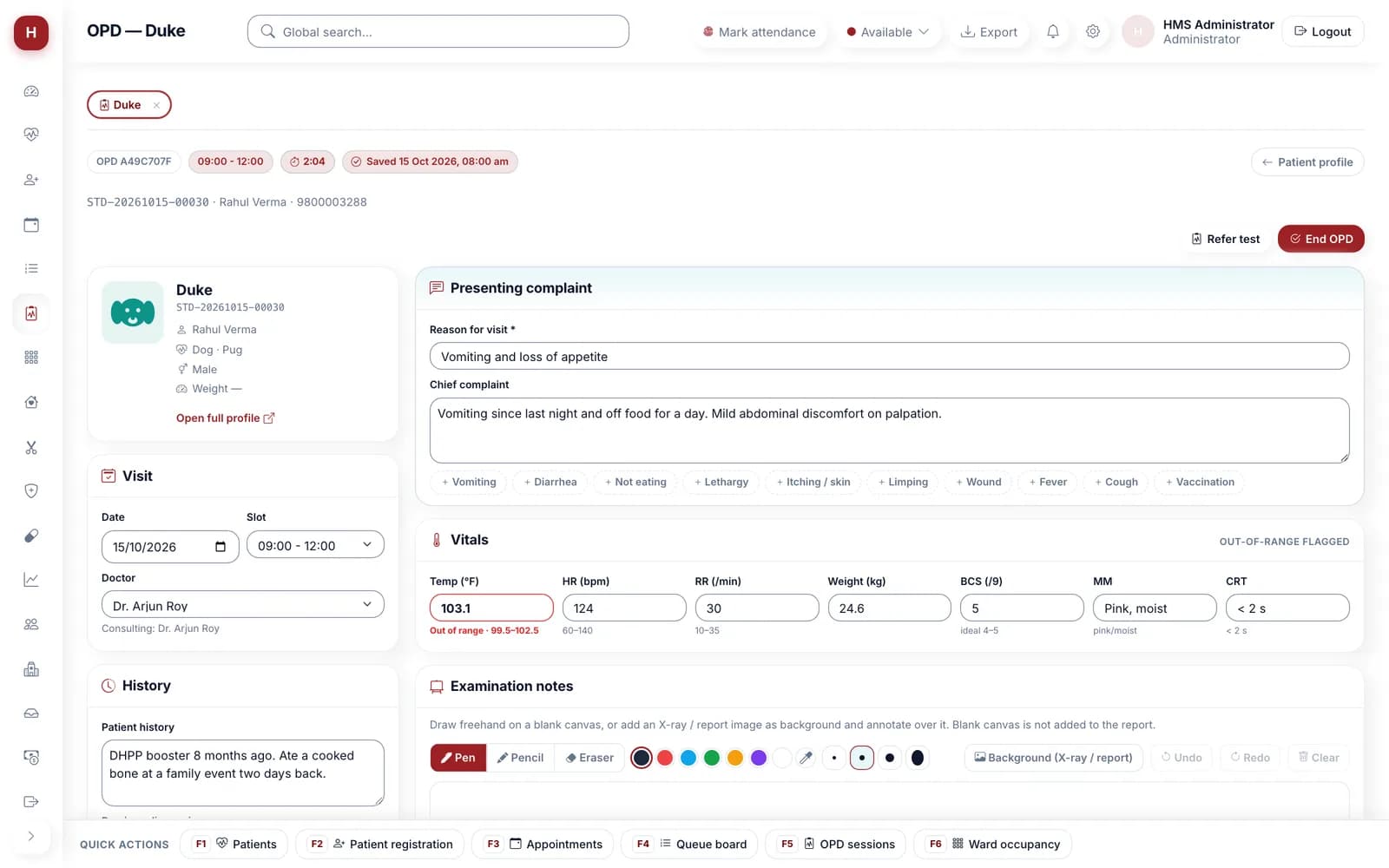
Task: Pick the red color swatch
Action: (x=665, y=758)
